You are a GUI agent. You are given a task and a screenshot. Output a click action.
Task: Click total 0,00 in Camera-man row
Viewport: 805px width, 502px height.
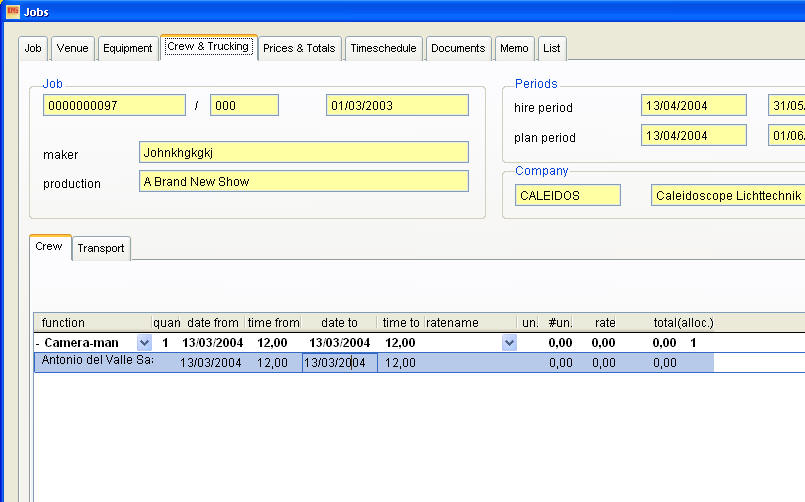[x=664, y=343]
